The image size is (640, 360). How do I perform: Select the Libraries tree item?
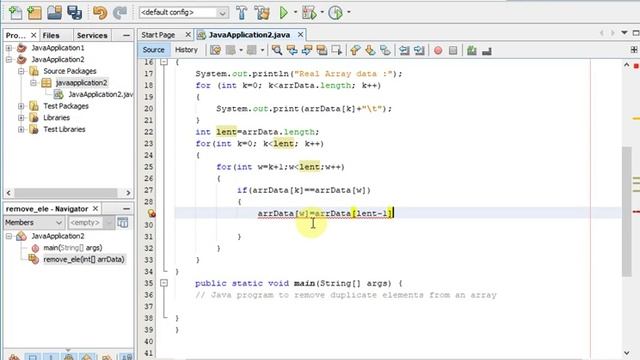(x=56, y=118)
